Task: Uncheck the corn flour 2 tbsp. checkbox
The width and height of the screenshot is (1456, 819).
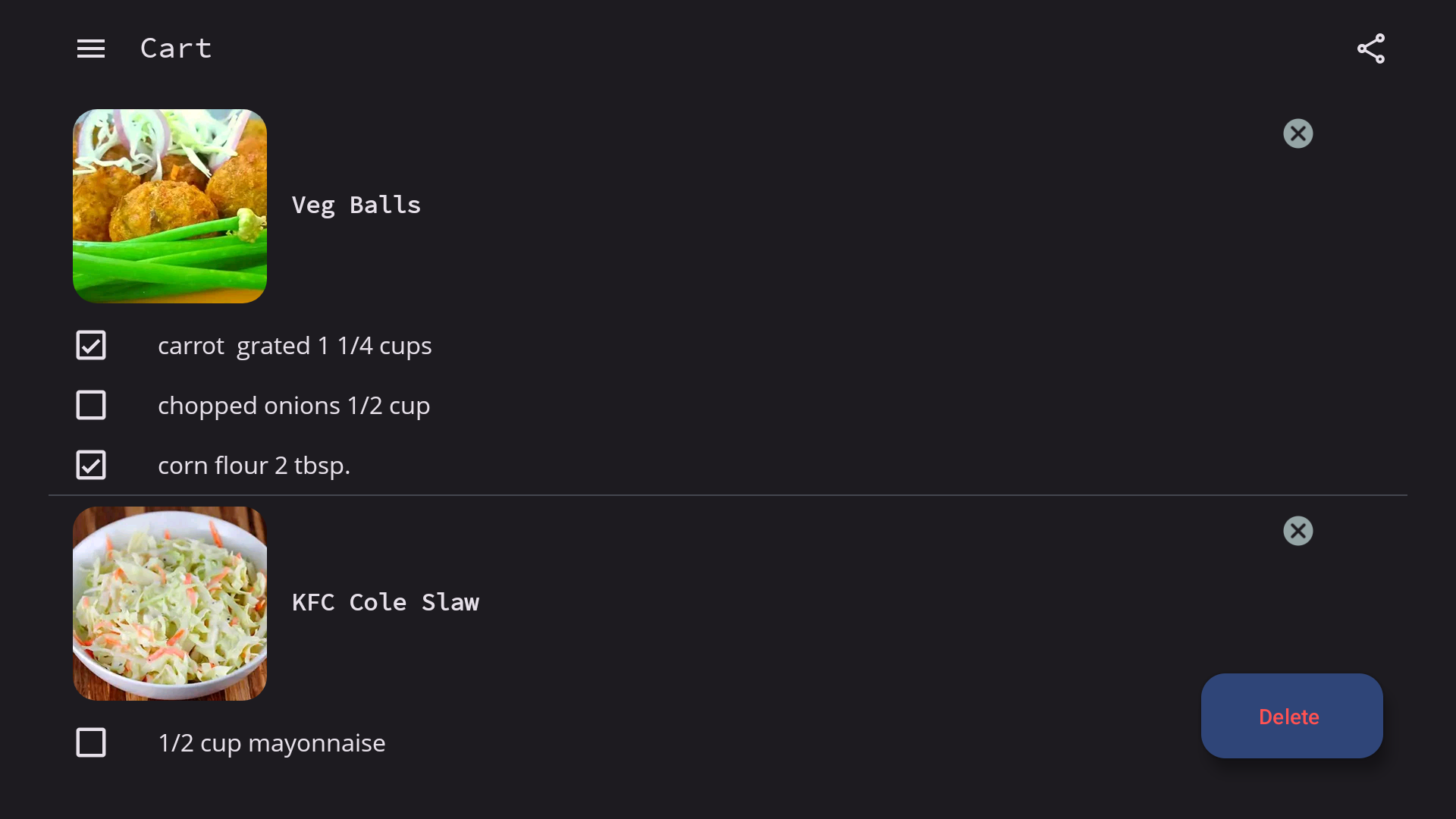Action: pos(91,465)
